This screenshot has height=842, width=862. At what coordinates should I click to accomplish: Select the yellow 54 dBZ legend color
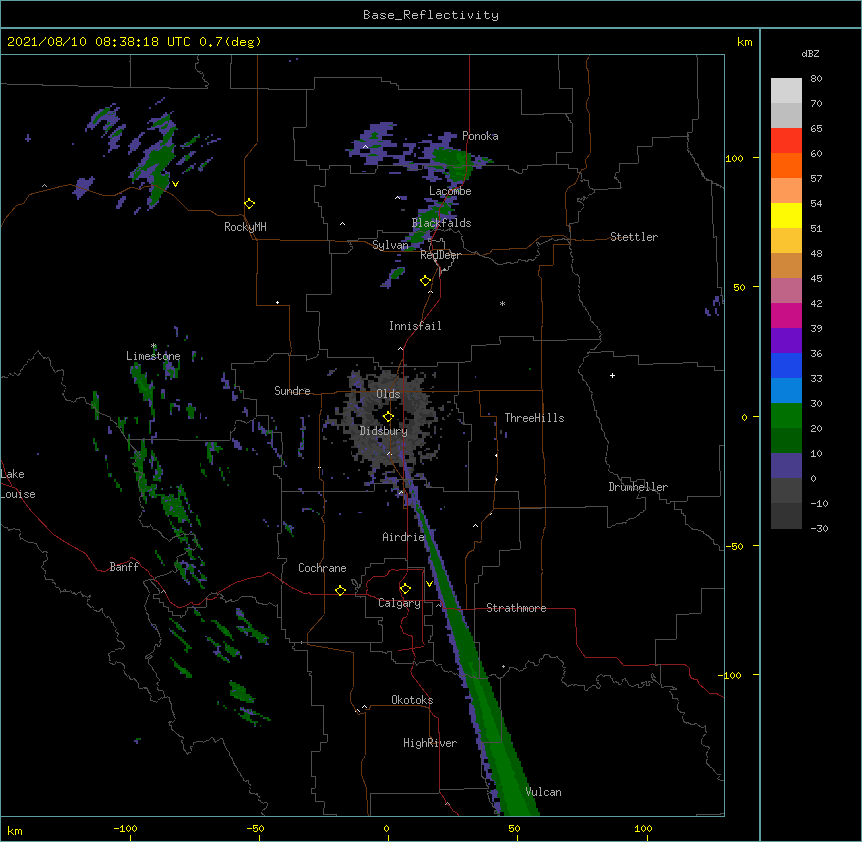point(786,215)
